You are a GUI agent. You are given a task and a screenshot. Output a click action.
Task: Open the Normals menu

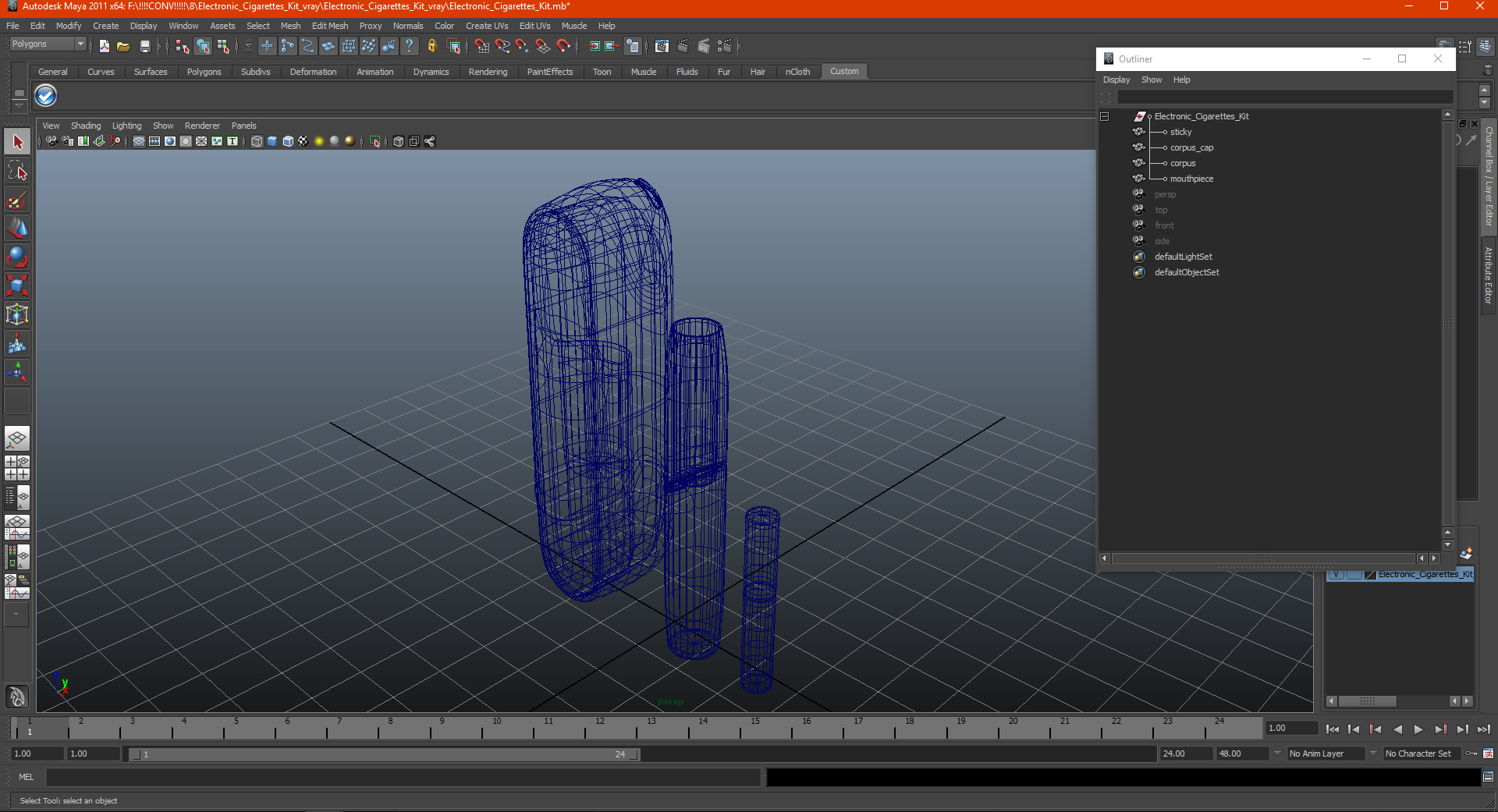tap(408, 26)
